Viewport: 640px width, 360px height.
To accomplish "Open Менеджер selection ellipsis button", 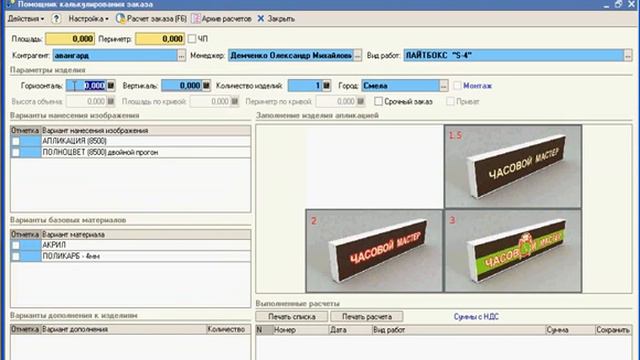I will coord(358,56).
